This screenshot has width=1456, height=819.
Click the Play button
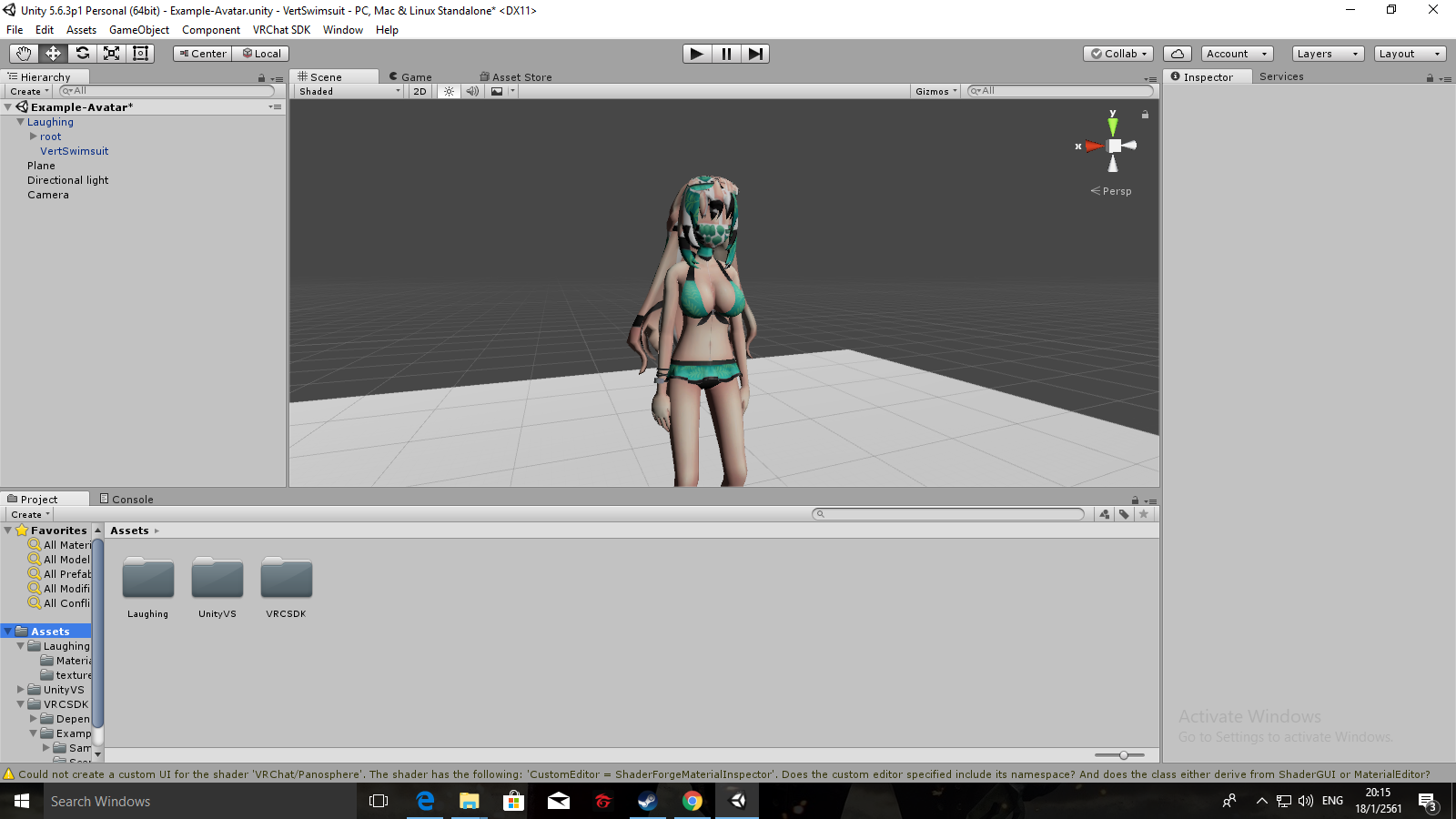pos(697,54)
